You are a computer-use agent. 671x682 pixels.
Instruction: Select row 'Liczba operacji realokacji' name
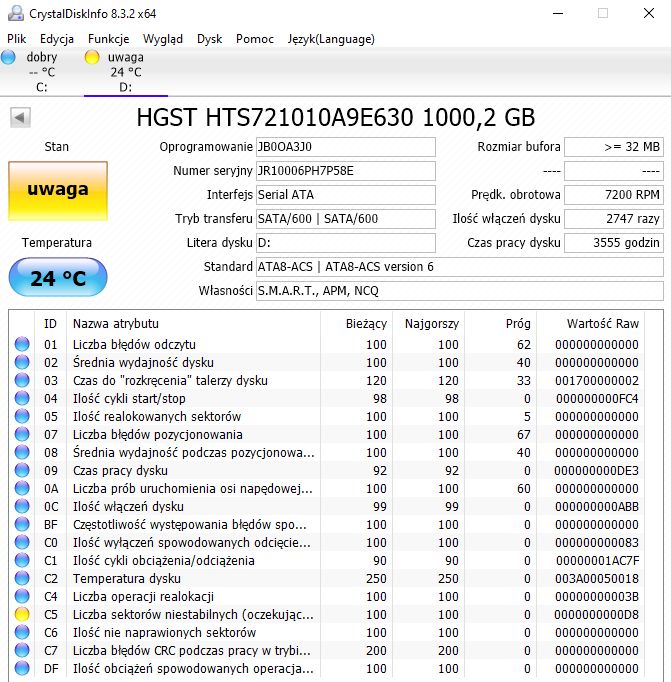143,596
